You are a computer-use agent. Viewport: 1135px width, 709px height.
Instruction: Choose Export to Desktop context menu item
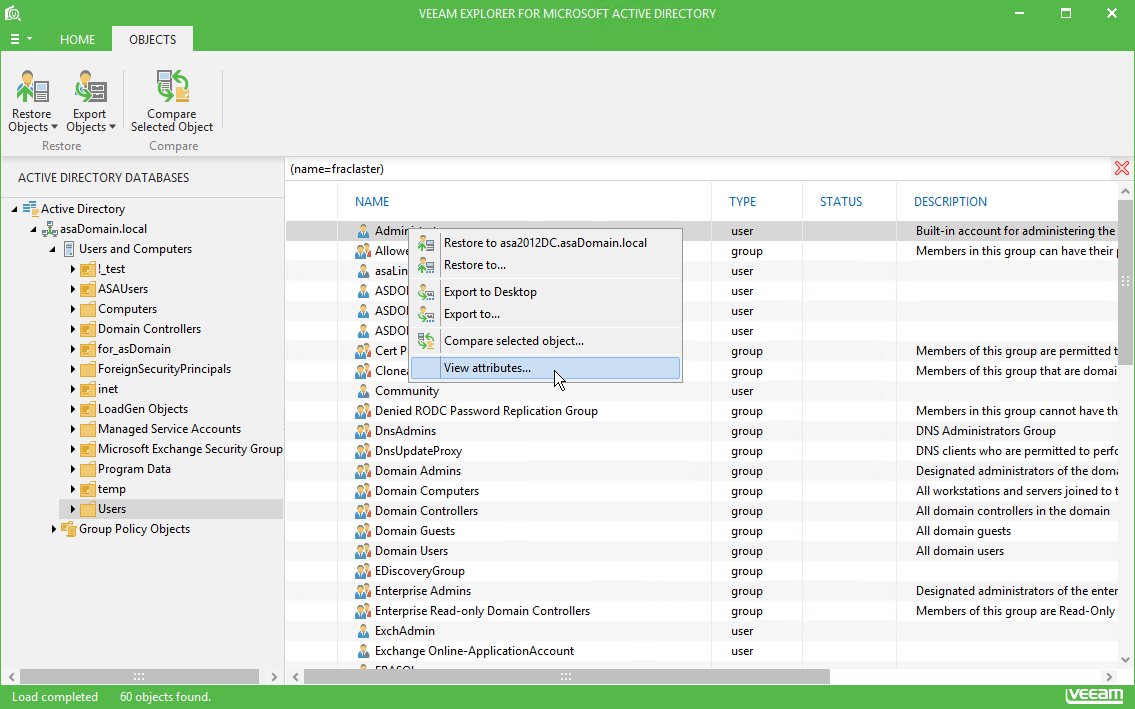click(546, 293)
